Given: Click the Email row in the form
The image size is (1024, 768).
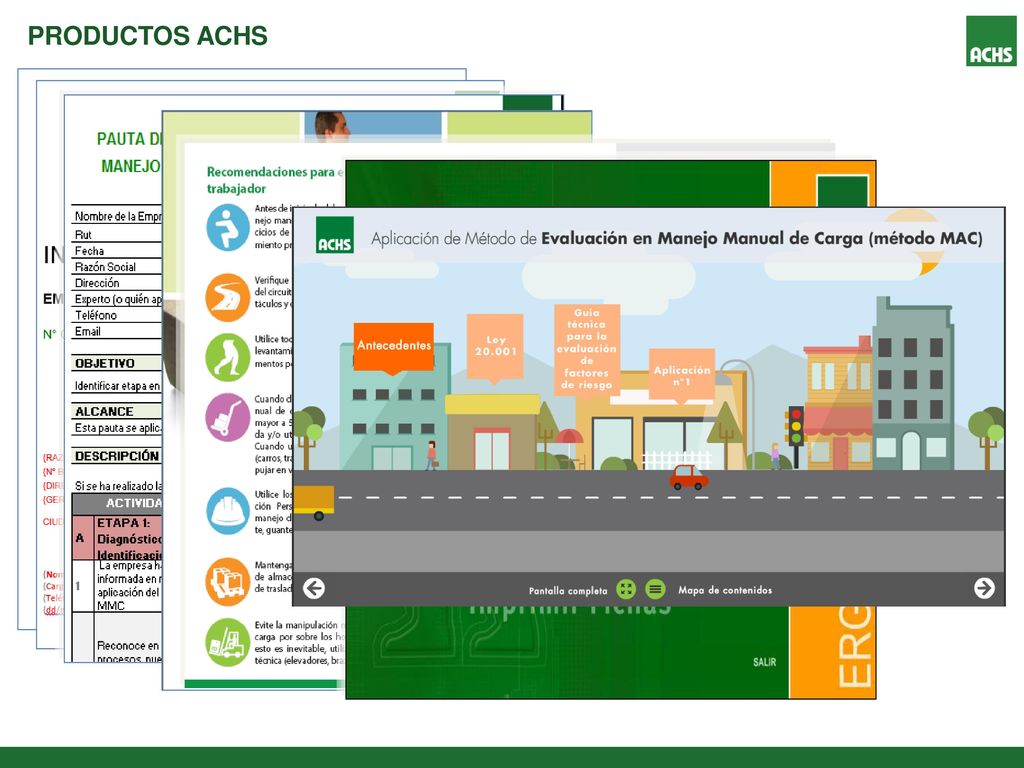Looking at the screenshot, I should point(116,331).
